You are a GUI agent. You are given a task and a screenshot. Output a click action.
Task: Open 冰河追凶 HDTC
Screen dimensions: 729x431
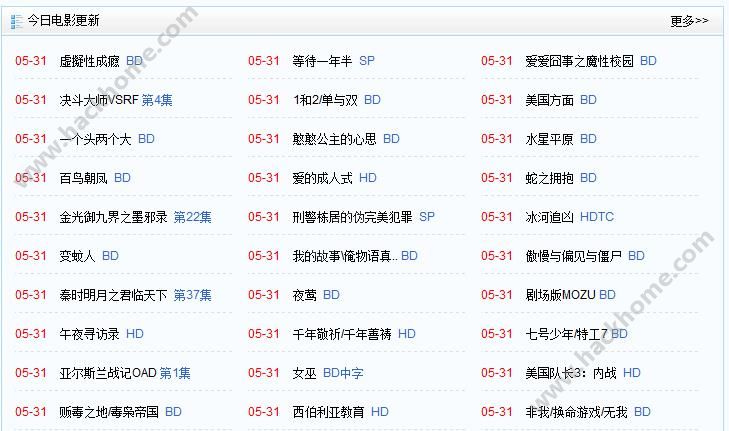pos(570,217)
